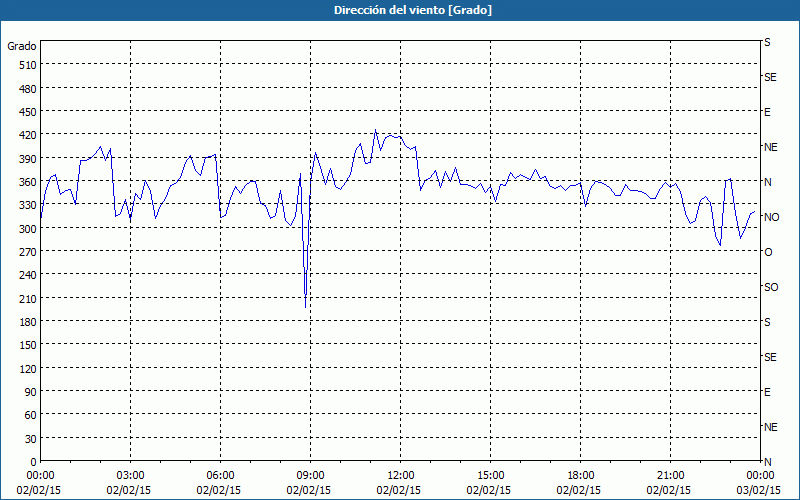Screen dimensions: 800x500
Task: Click the 390 degree axis label
Action: [28, 159]
